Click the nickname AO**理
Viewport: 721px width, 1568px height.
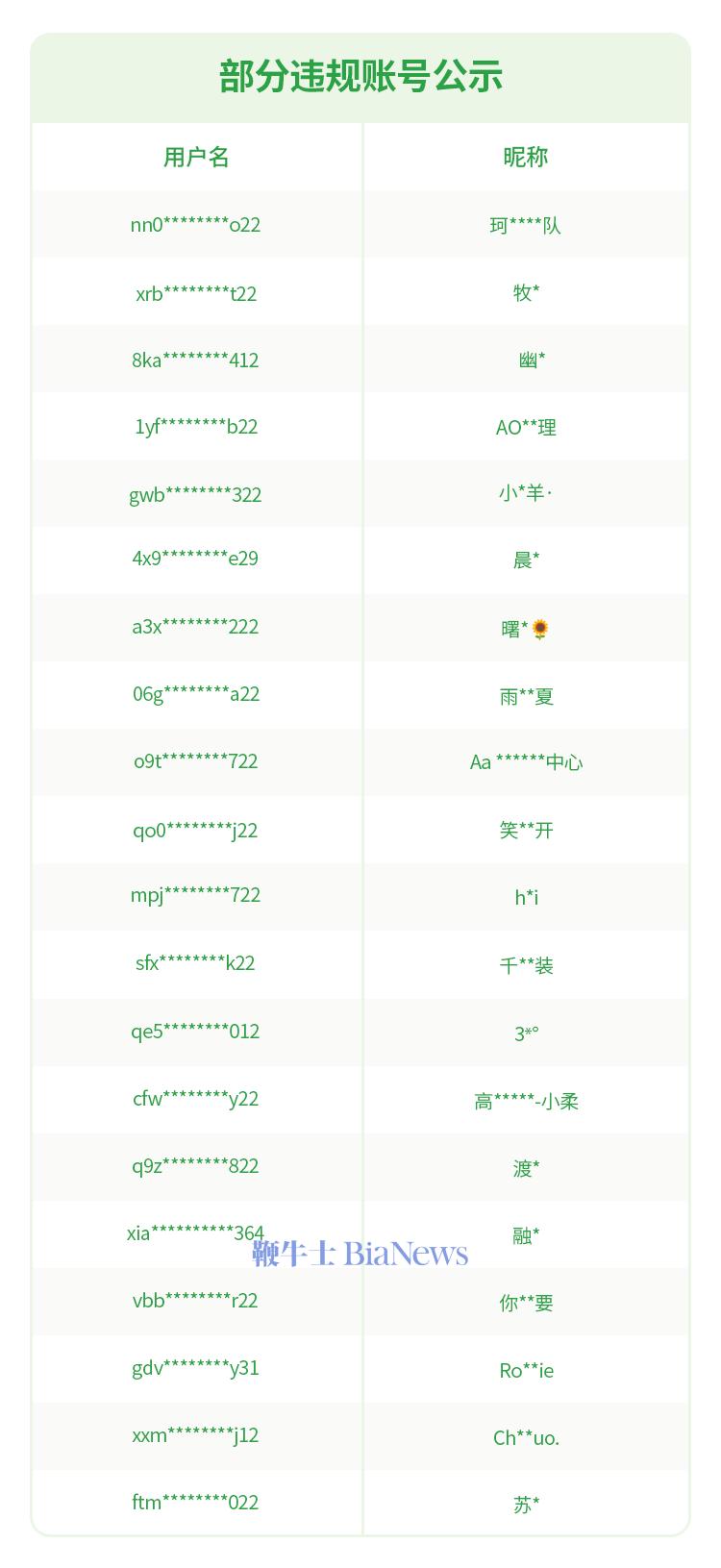pos(526,428)
